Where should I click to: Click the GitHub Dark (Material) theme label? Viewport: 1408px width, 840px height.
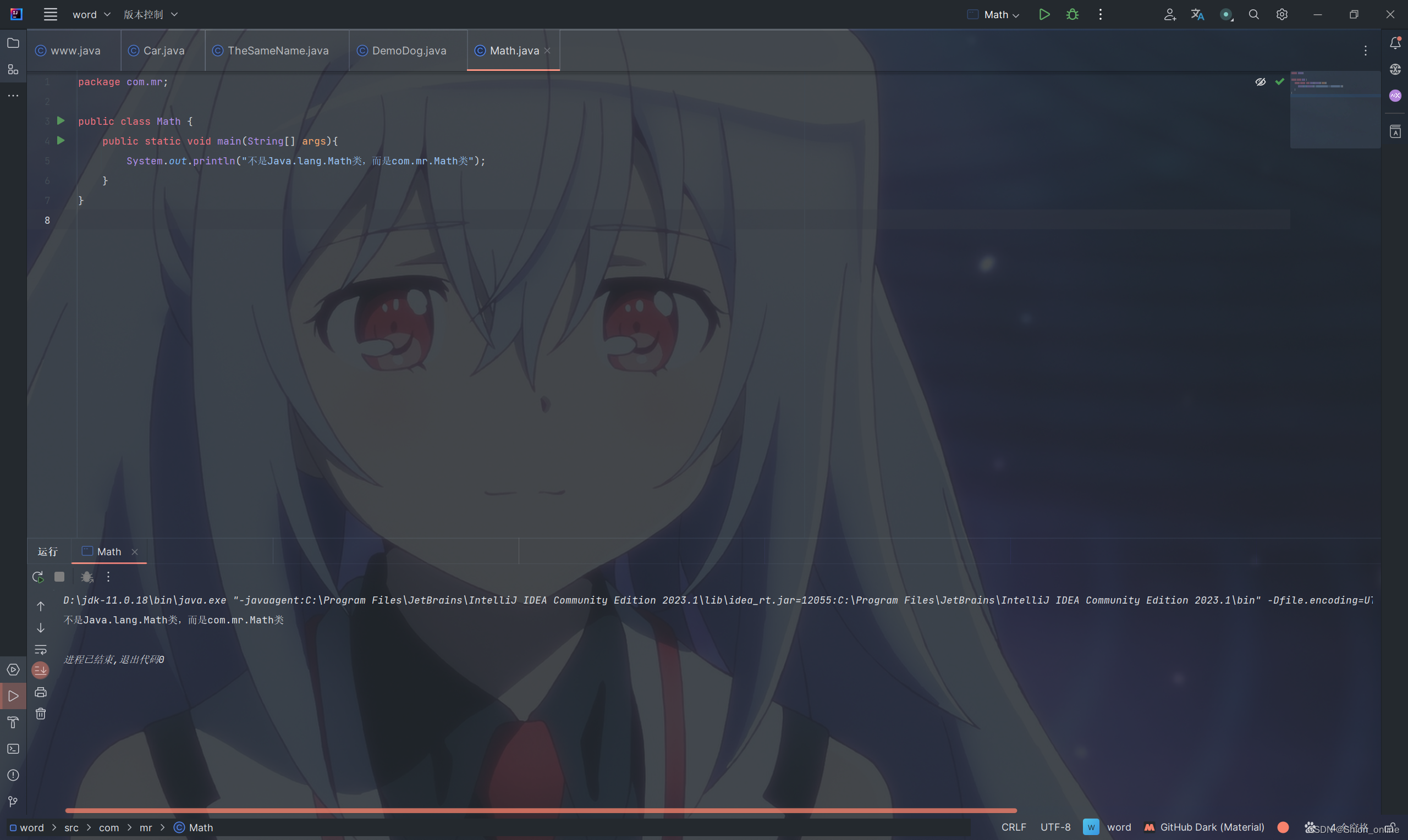tap(1212, 827)
